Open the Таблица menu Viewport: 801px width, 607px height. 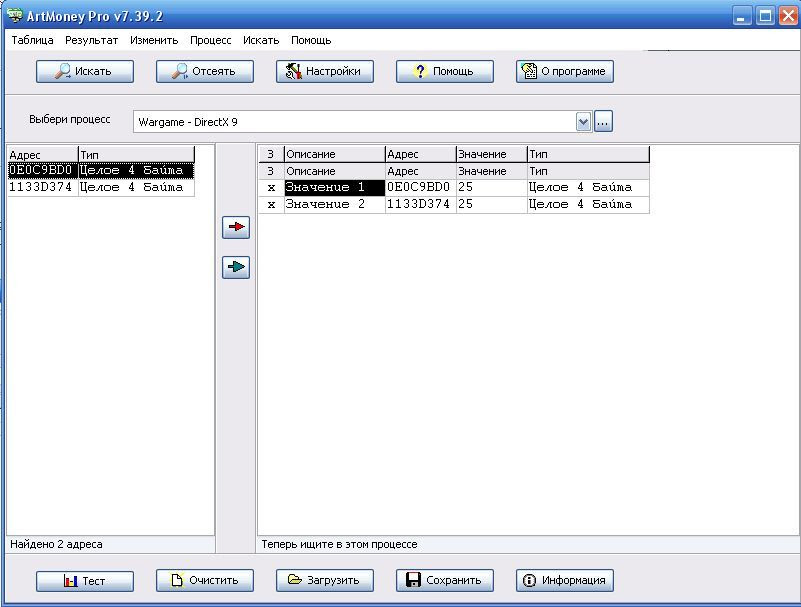32,40
